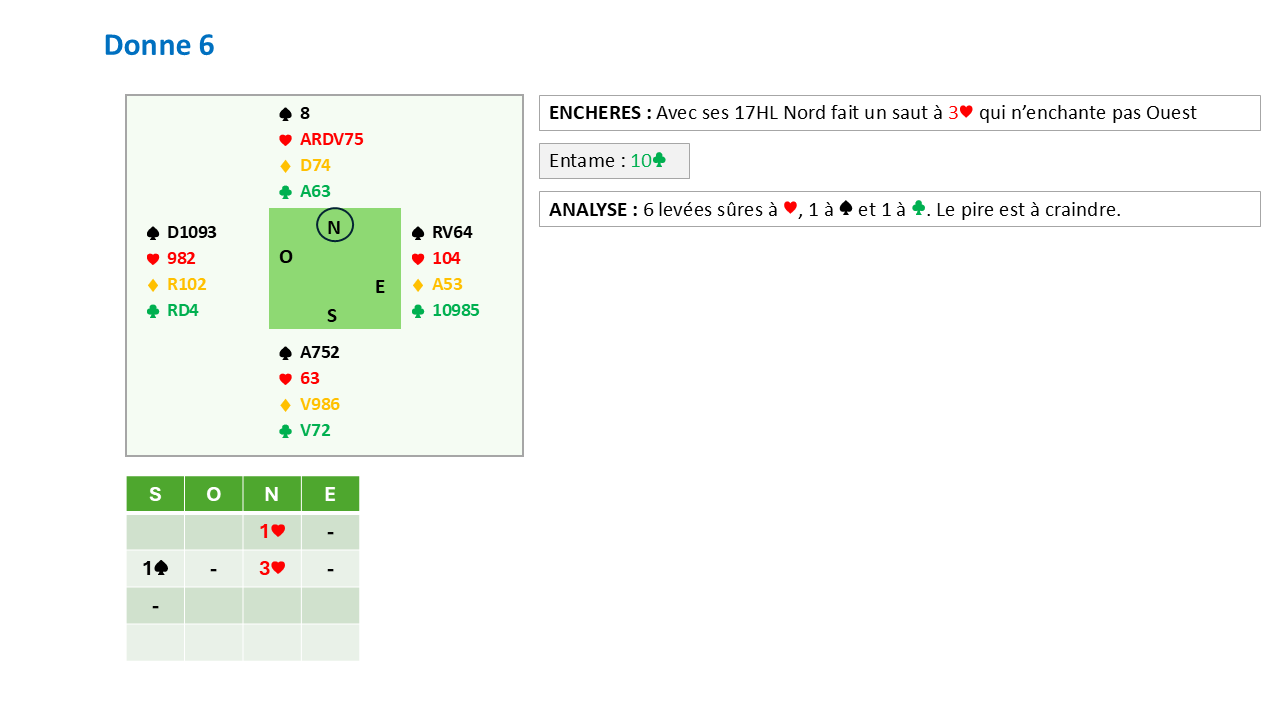
Task: Click the club symbol in the Entame box
Action: point(659,160)
